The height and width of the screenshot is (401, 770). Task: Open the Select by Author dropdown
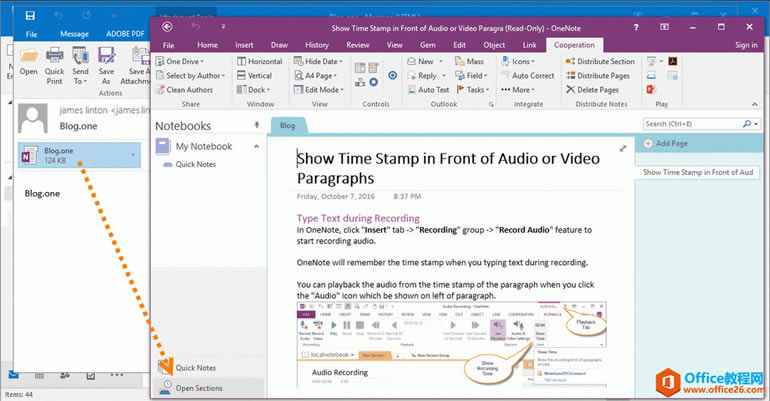[190, 76]
